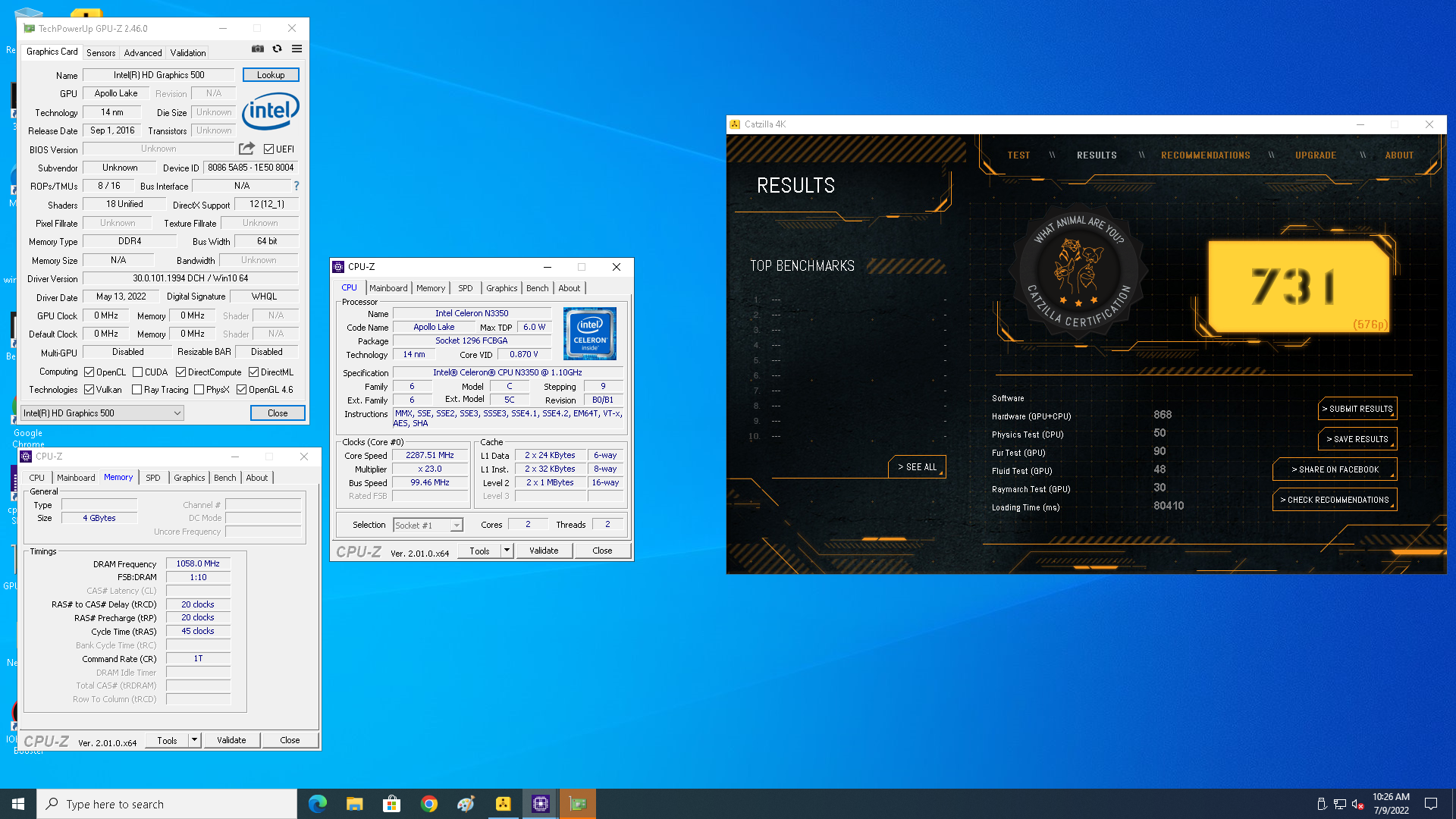This screenshot has width=1456, height=819.
Task: Click the Intel logo in GPU-Z
Action: click(x=271, y=111)
